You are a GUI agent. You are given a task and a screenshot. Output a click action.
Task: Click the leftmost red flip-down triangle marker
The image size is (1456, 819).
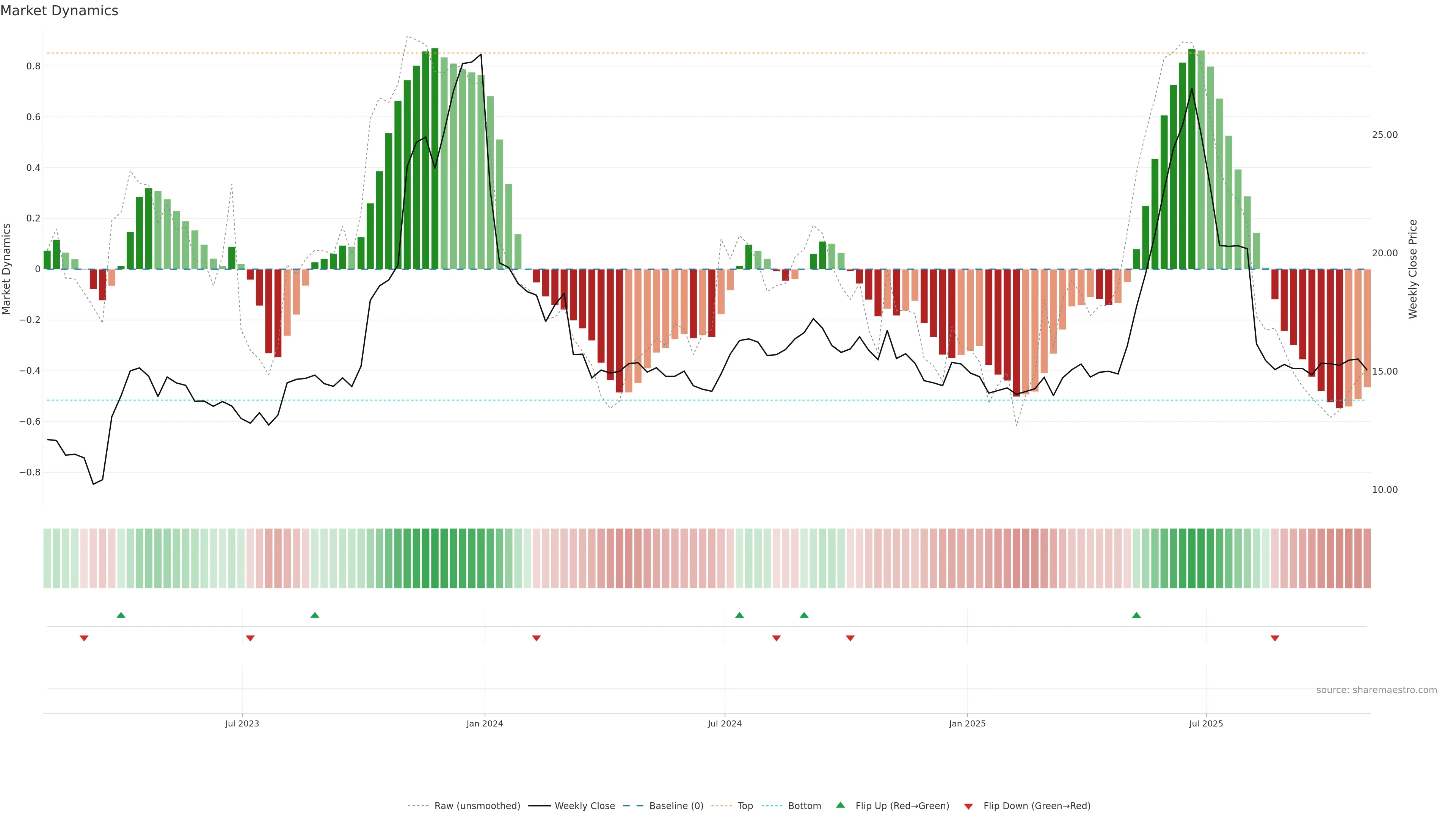[x=84, y=638]
